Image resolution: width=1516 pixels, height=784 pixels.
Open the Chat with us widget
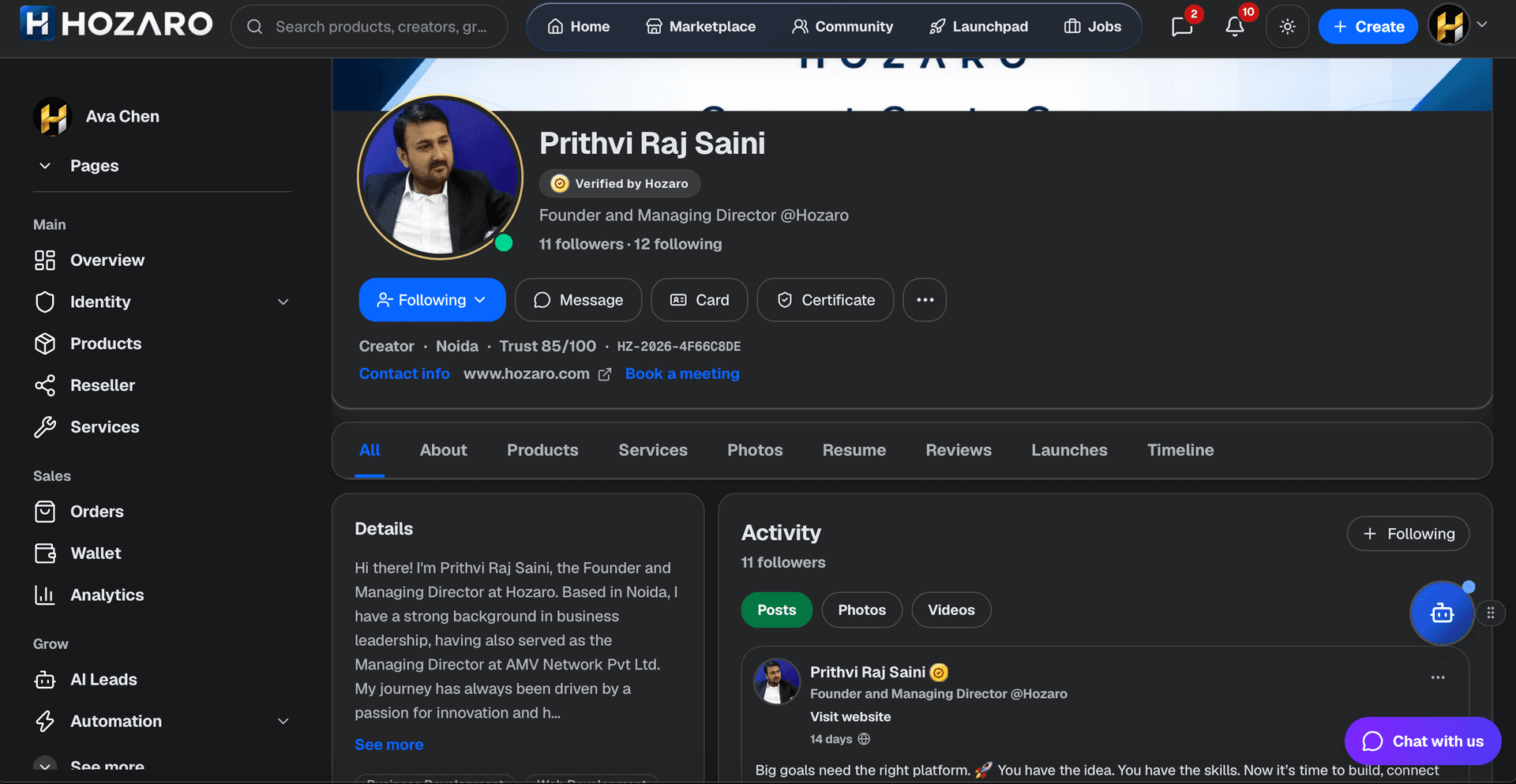(1423, 741)
